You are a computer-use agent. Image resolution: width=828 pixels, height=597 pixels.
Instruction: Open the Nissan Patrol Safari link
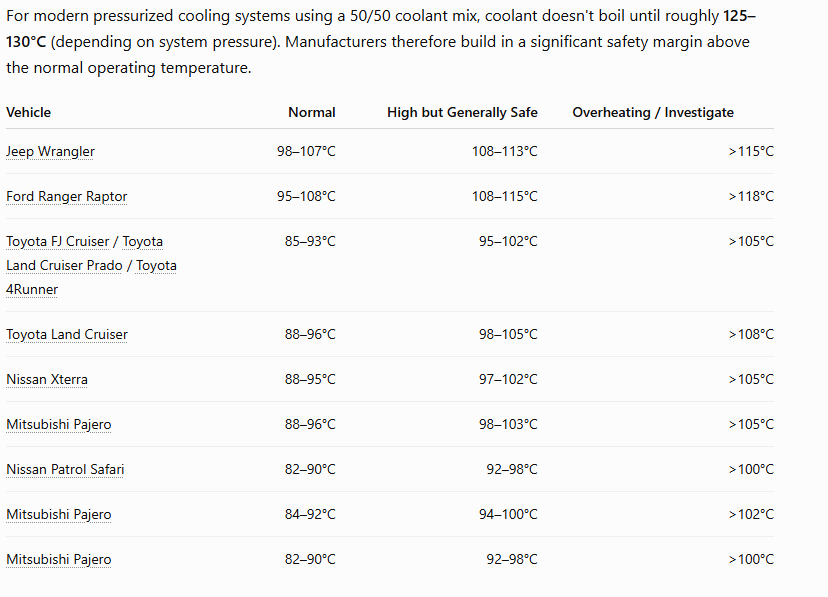coord(65,469)
